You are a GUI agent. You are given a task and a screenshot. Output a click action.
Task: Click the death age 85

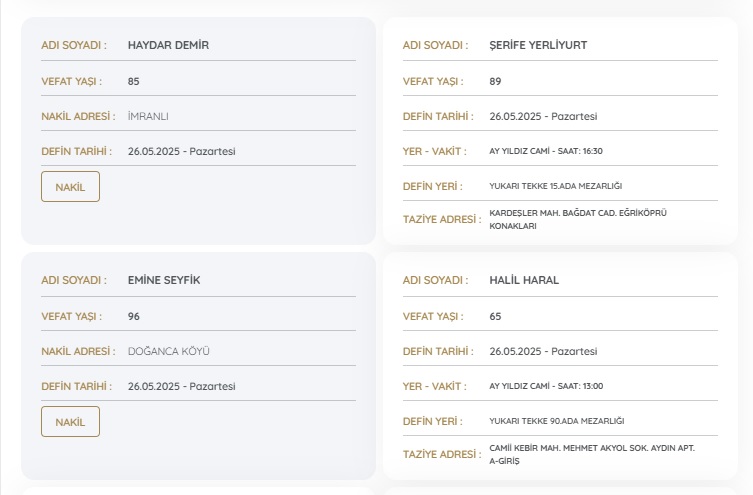click(x=134, y=81)
